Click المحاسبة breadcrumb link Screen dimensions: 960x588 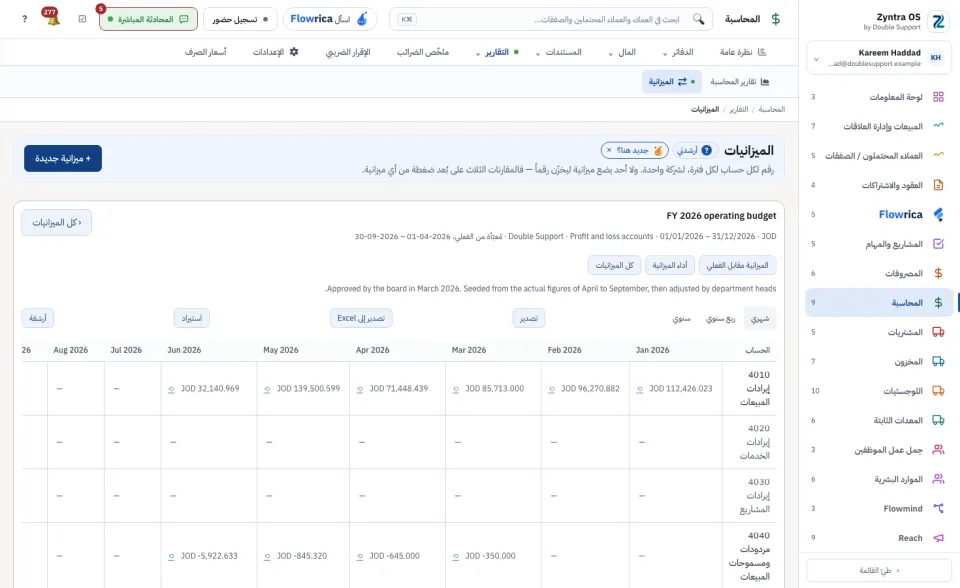coord(771,109)
